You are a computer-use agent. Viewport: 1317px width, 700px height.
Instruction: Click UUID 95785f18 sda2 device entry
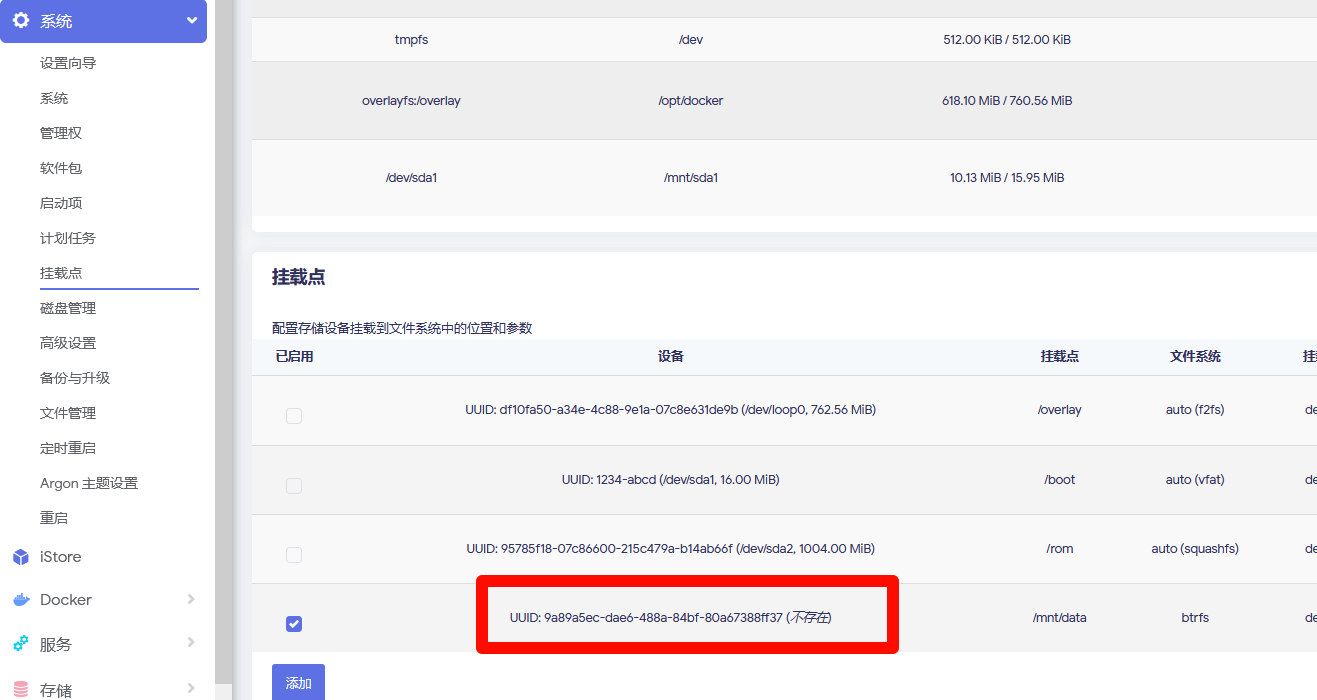tap(671, 549)
